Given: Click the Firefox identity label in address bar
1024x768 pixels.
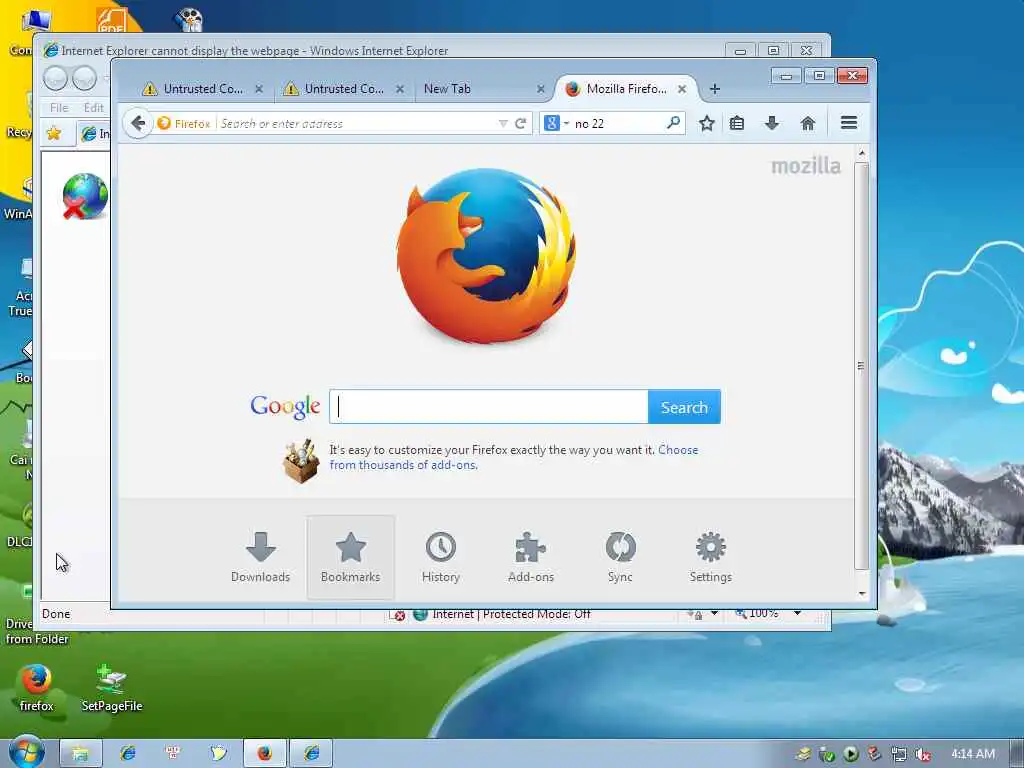Looking at the screenshot, I should [184, 123].
